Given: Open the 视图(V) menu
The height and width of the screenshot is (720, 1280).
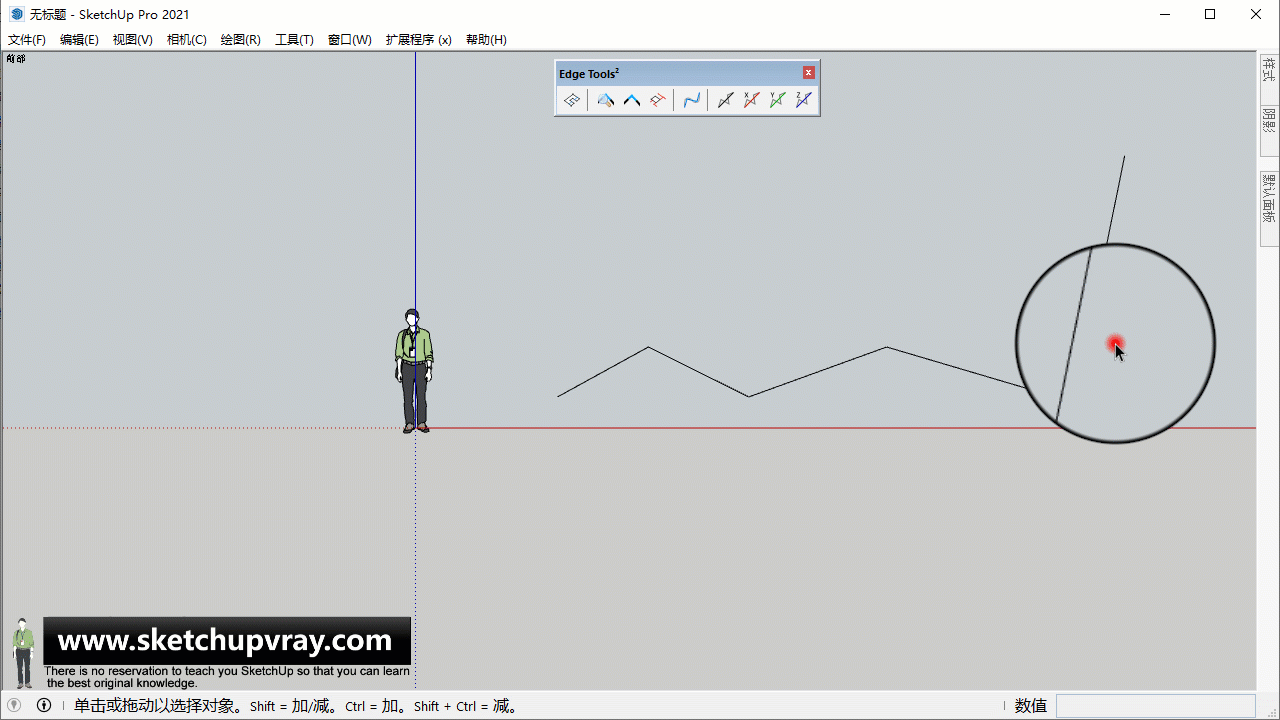Looking at the screenshot, I should click(132, 40).
